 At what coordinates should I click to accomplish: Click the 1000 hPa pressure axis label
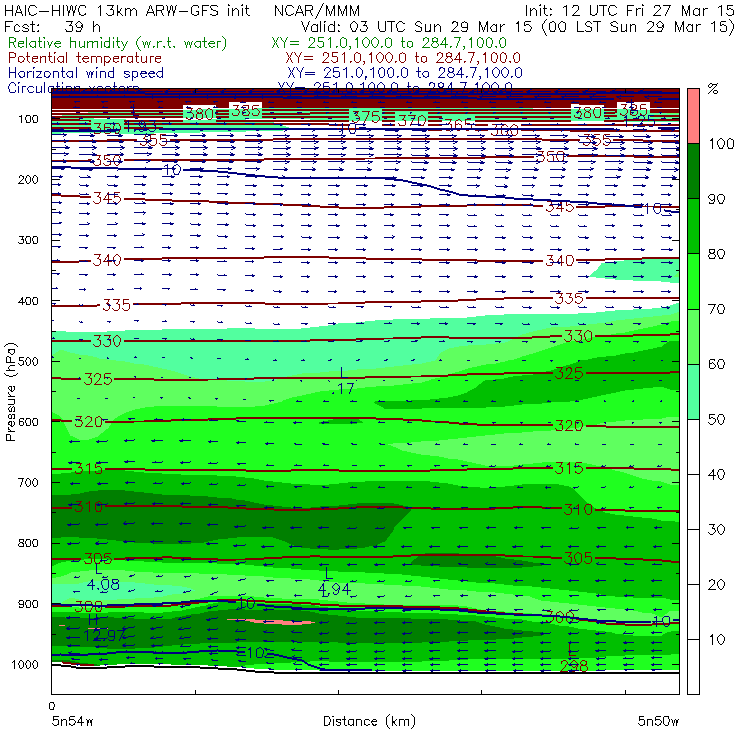[25, 664]
